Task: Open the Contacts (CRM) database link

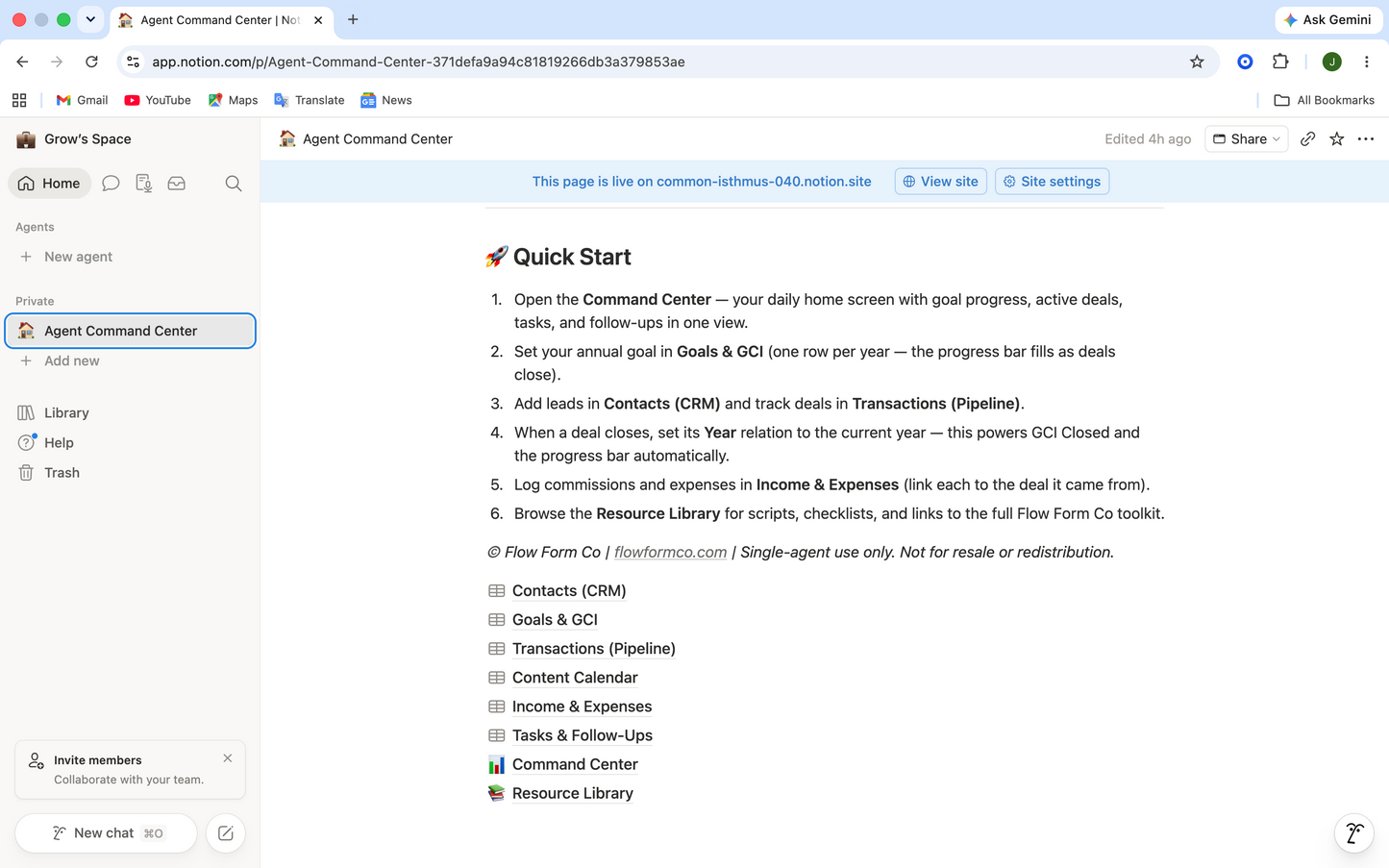Action: point(569,590)
